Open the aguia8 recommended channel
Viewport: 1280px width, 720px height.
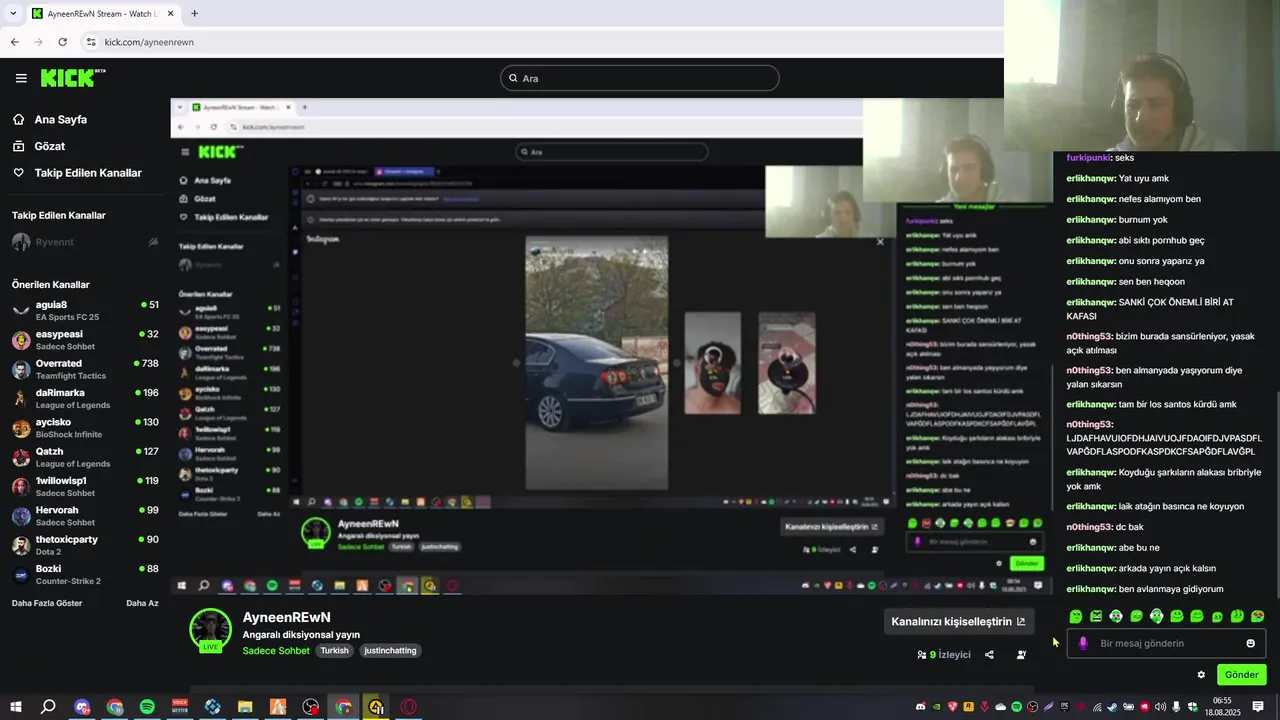point(85,310)
